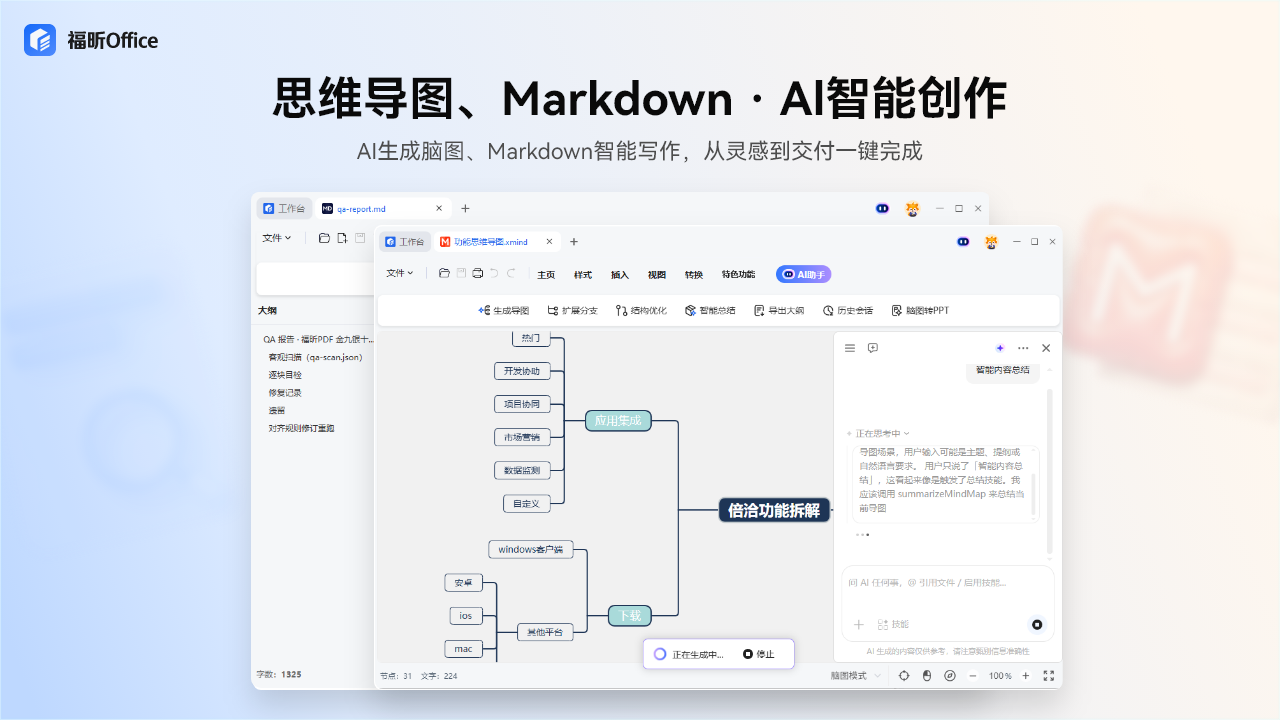
Task: Click the 脑图转PPT tool
Action: (x=920, y=311)
